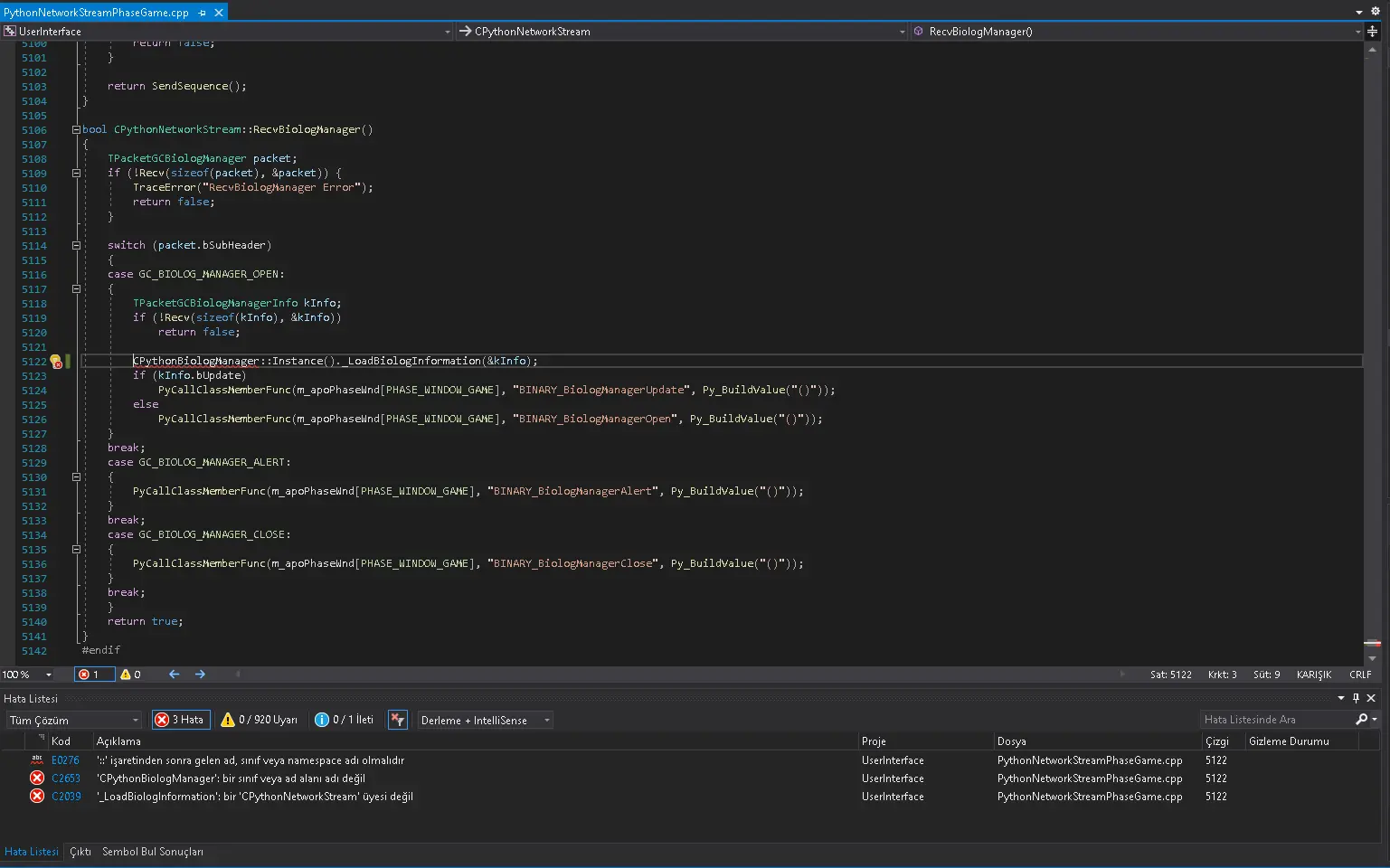Click the red error icon for C2039
The height and width of the screenshot is (868, 1390).
coord(37,797)
